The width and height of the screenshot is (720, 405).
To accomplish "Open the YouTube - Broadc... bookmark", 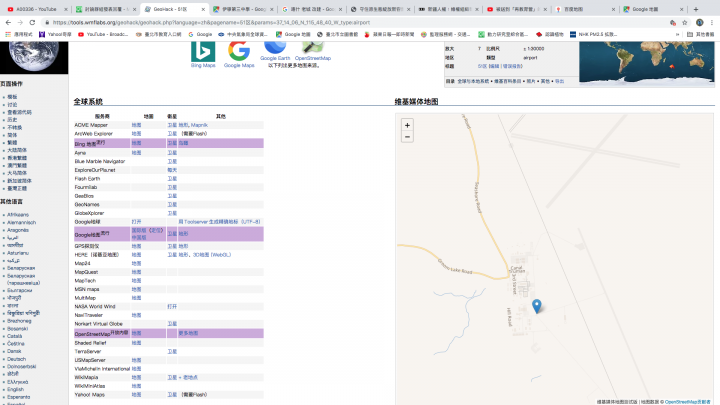I will (x=103, y=34).
